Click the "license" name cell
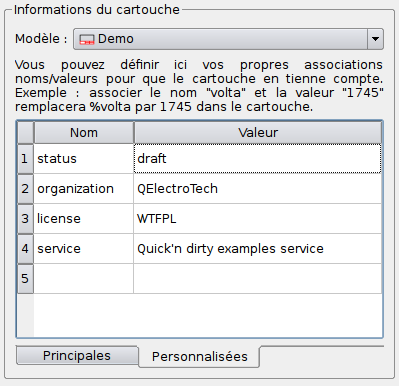 (x=84, y=219)
